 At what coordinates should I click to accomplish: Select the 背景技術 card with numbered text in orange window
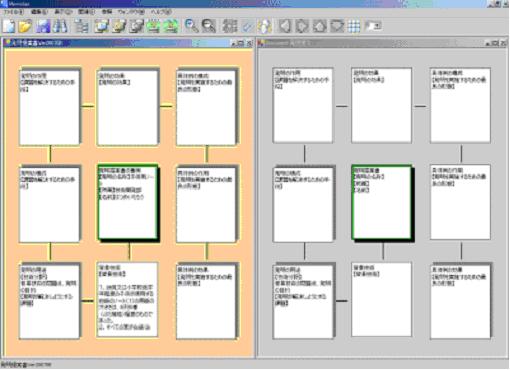(x=127, y=300)
